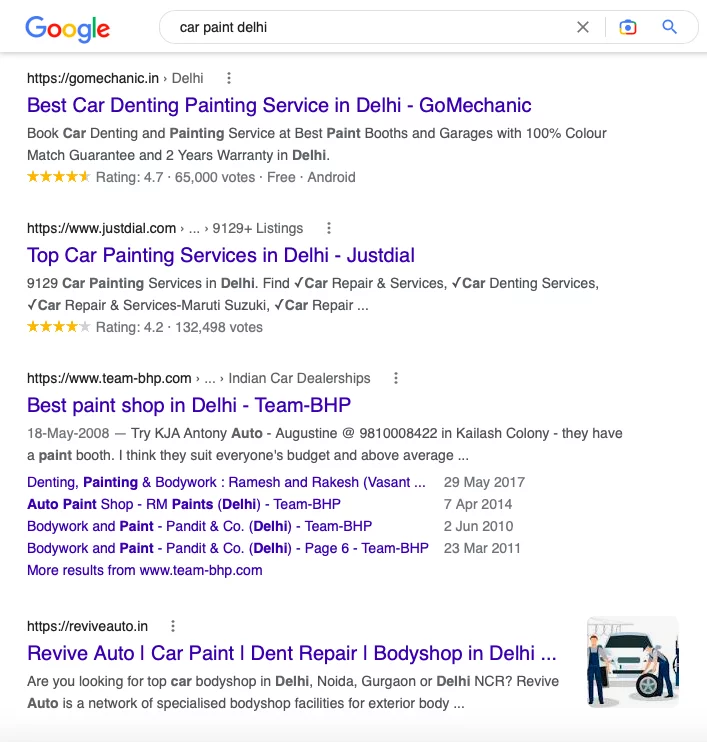
Task: Clear the search query with X
Action: coord(583,27)
